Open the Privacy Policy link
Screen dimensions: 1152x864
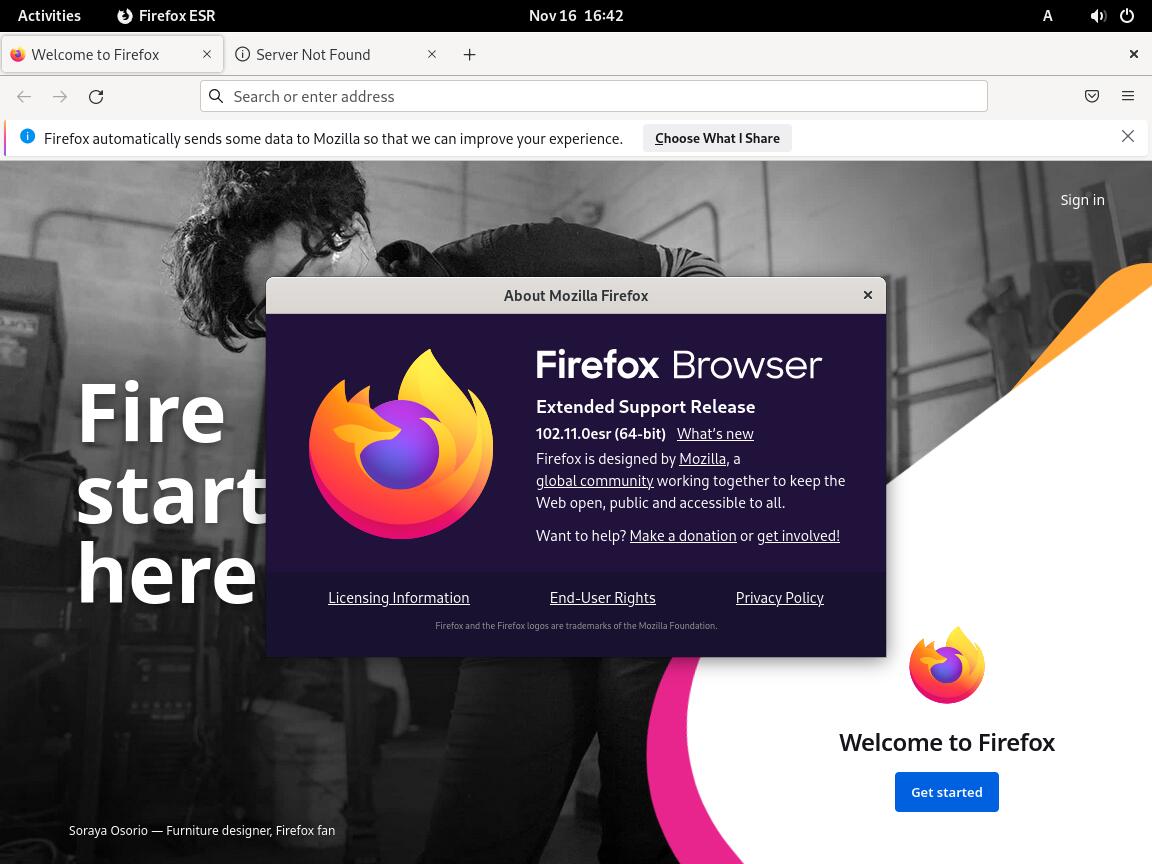pos(780,598)
